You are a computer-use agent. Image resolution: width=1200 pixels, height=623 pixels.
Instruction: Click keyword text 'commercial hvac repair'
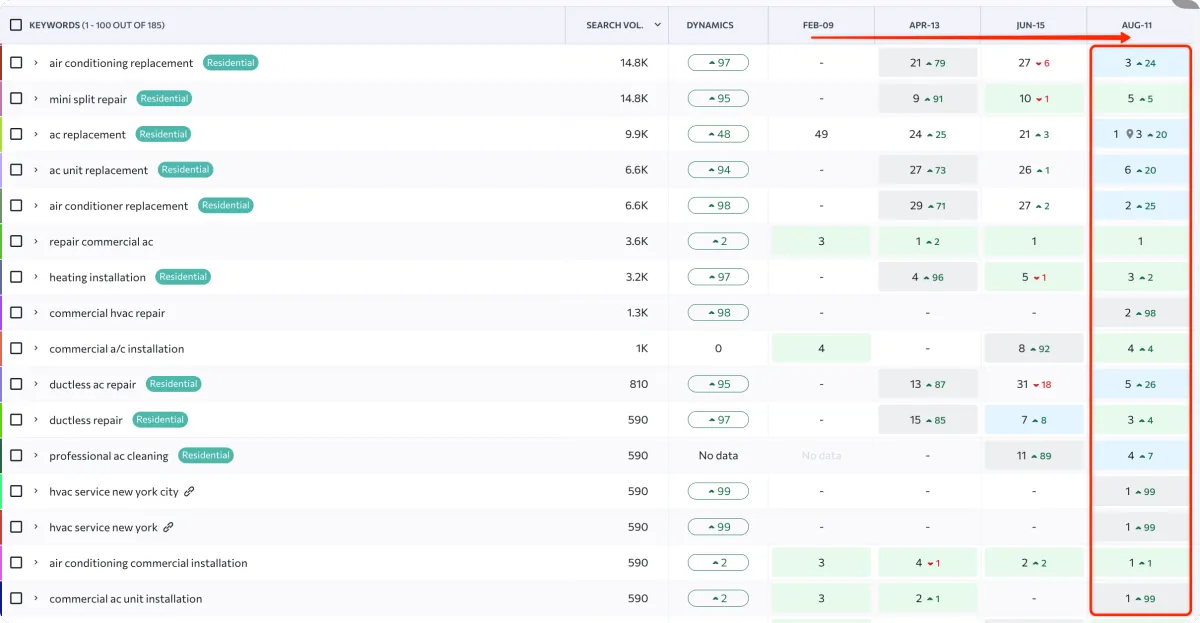[107, 313]
